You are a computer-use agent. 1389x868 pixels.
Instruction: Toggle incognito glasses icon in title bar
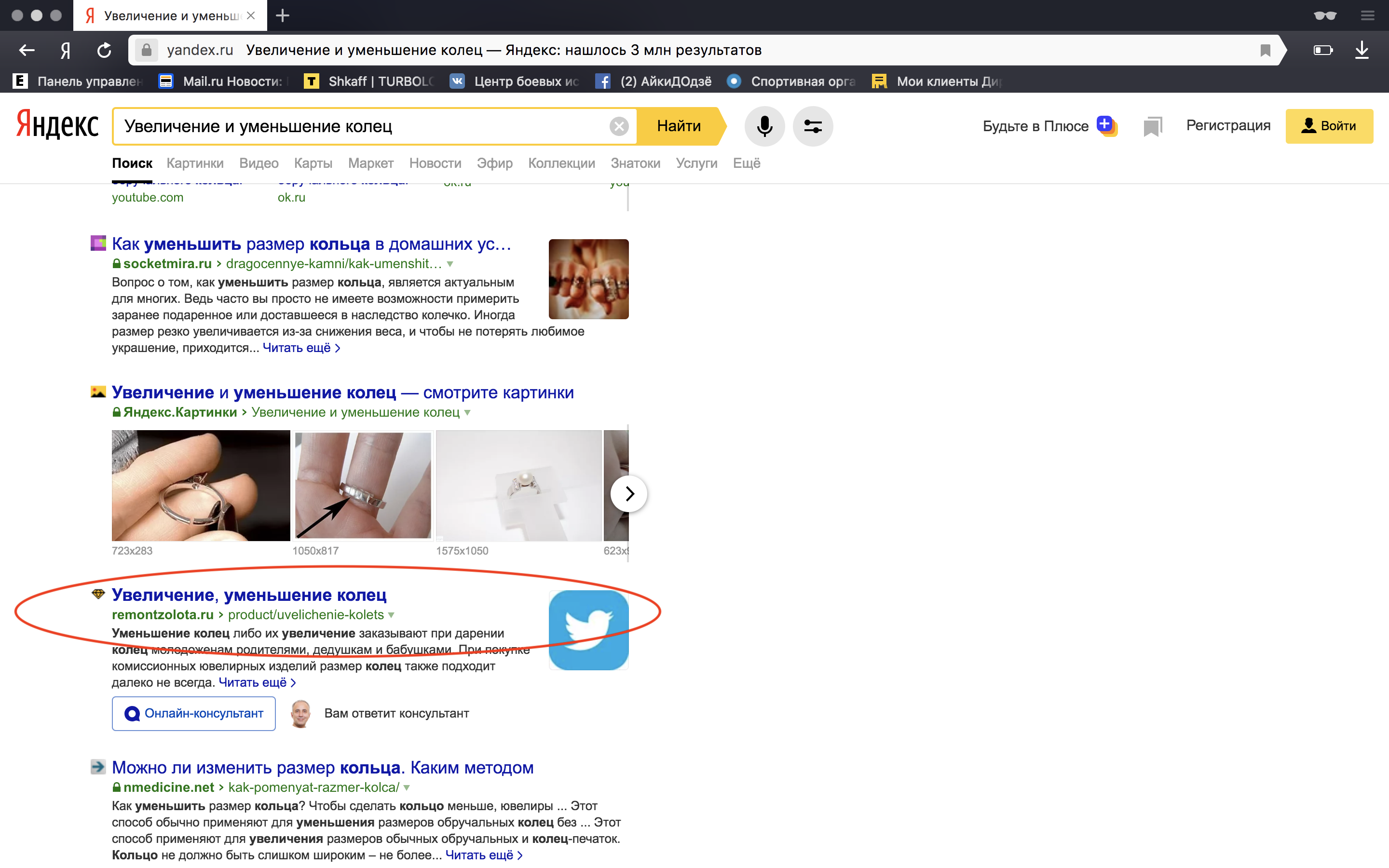[1325, 15]
